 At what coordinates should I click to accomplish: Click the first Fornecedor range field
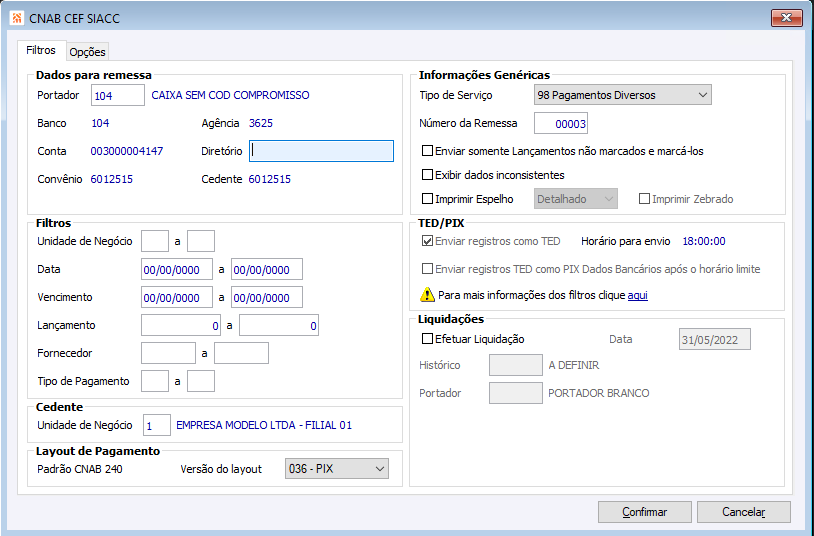point(168,353)
